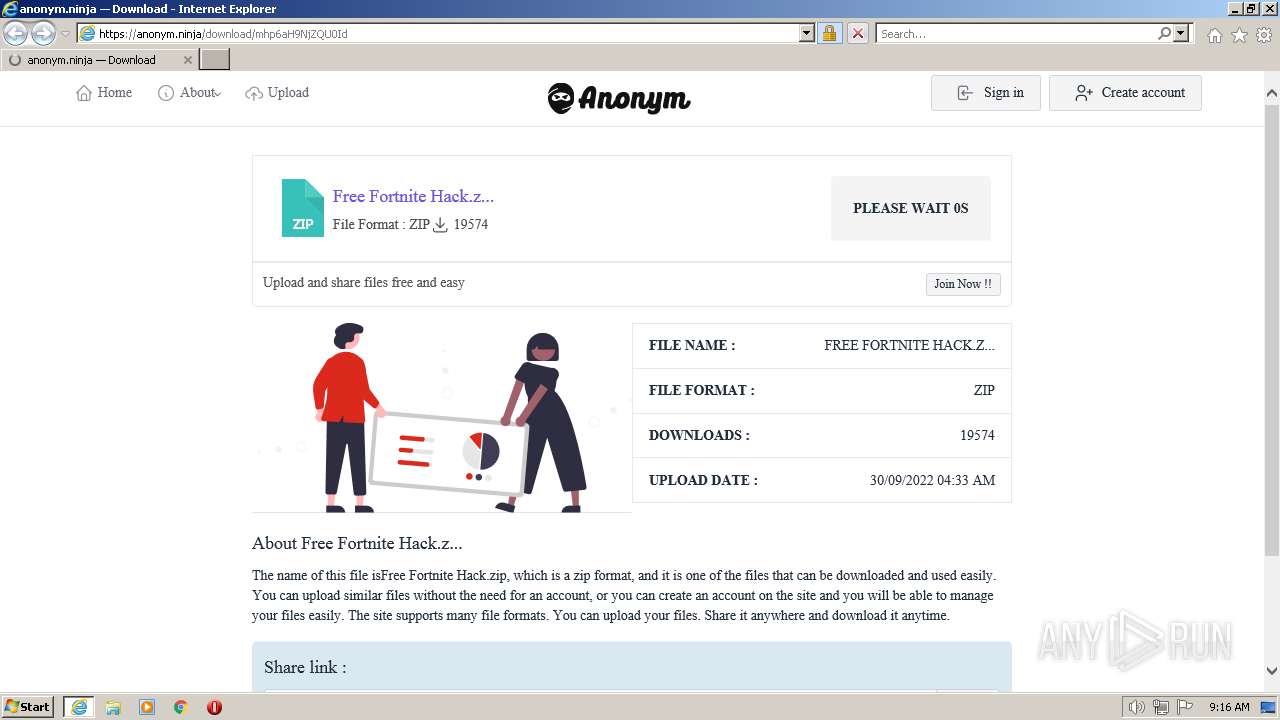Image resolution: width=1280 pixels, height=720 pixels.
Task: Click the browser Back arrow button
Action: click(16, 34)
